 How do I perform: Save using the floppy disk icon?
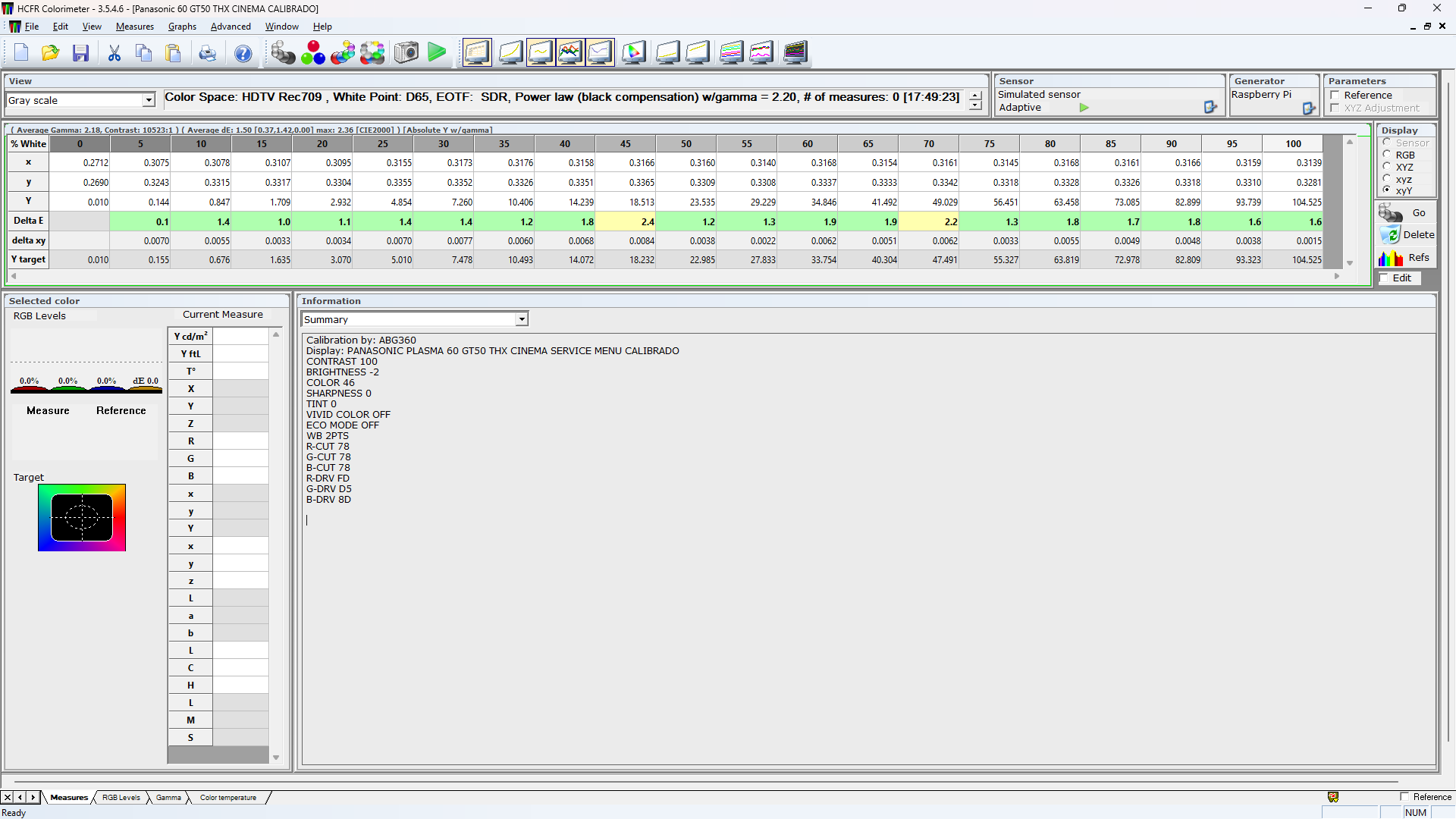click(x=80, y=53)
